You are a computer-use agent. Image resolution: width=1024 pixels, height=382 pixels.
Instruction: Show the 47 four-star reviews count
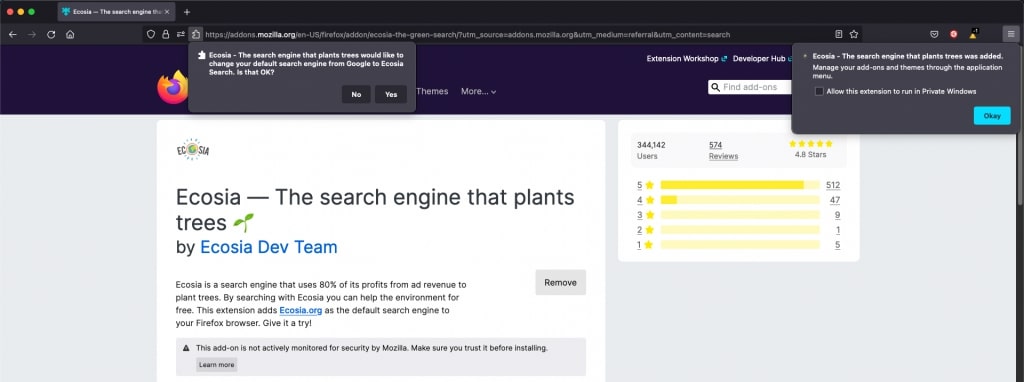pyautogui.click(x=835, y=200)
